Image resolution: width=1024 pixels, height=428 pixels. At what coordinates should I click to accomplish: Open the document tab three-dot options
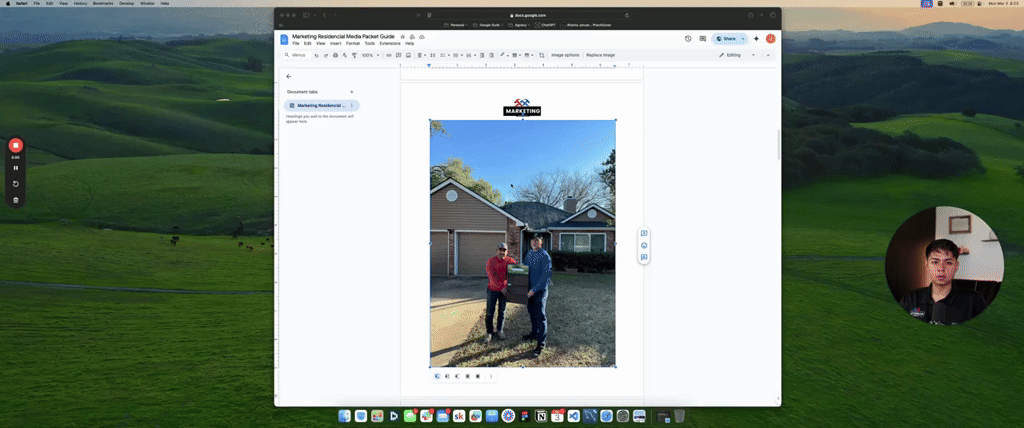tap(352, 105)
